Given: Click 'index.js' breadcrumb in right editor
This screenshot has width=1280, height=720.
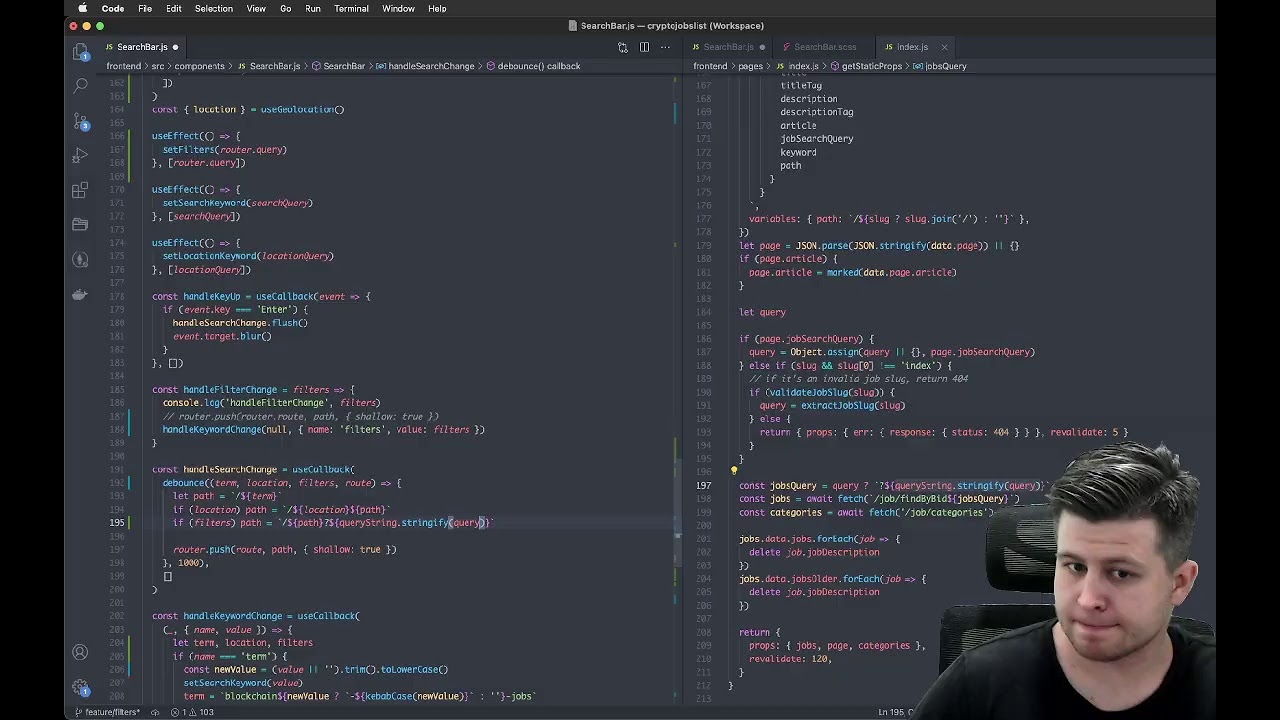Looking at the screenshot, I should (803, 66).
